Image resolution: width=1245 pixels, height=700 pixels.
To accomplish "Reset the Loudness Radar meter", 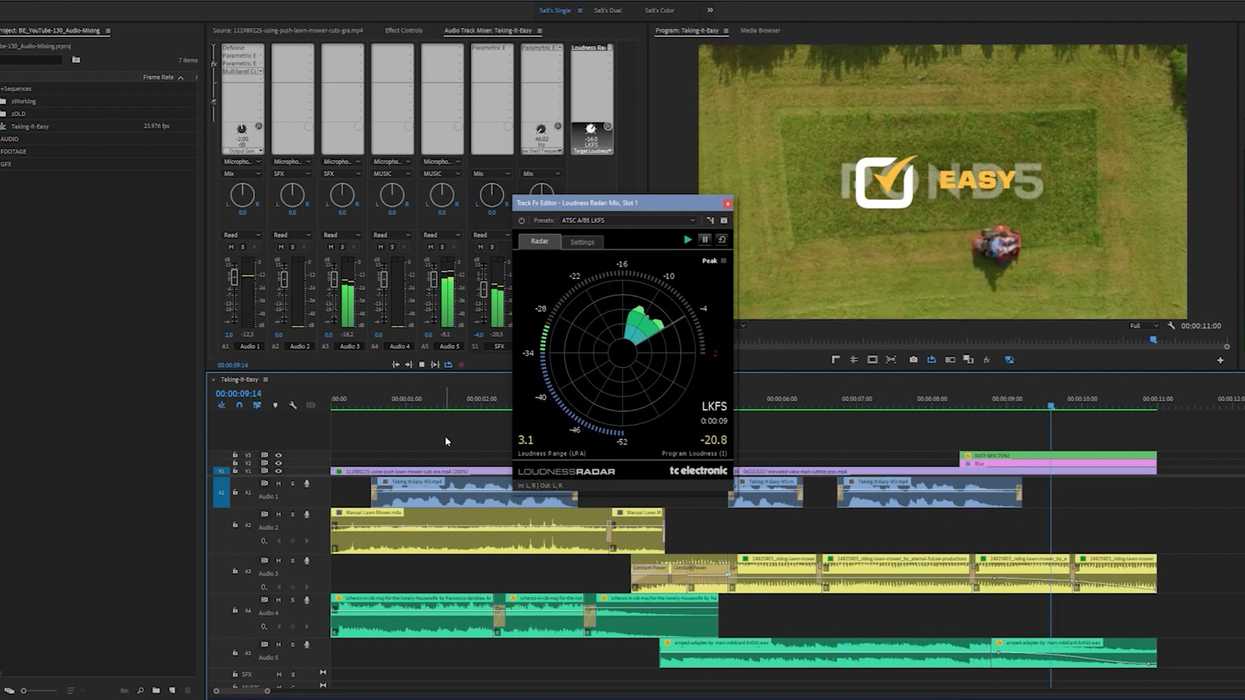I will pyautogui.click(x=722, y=240).
